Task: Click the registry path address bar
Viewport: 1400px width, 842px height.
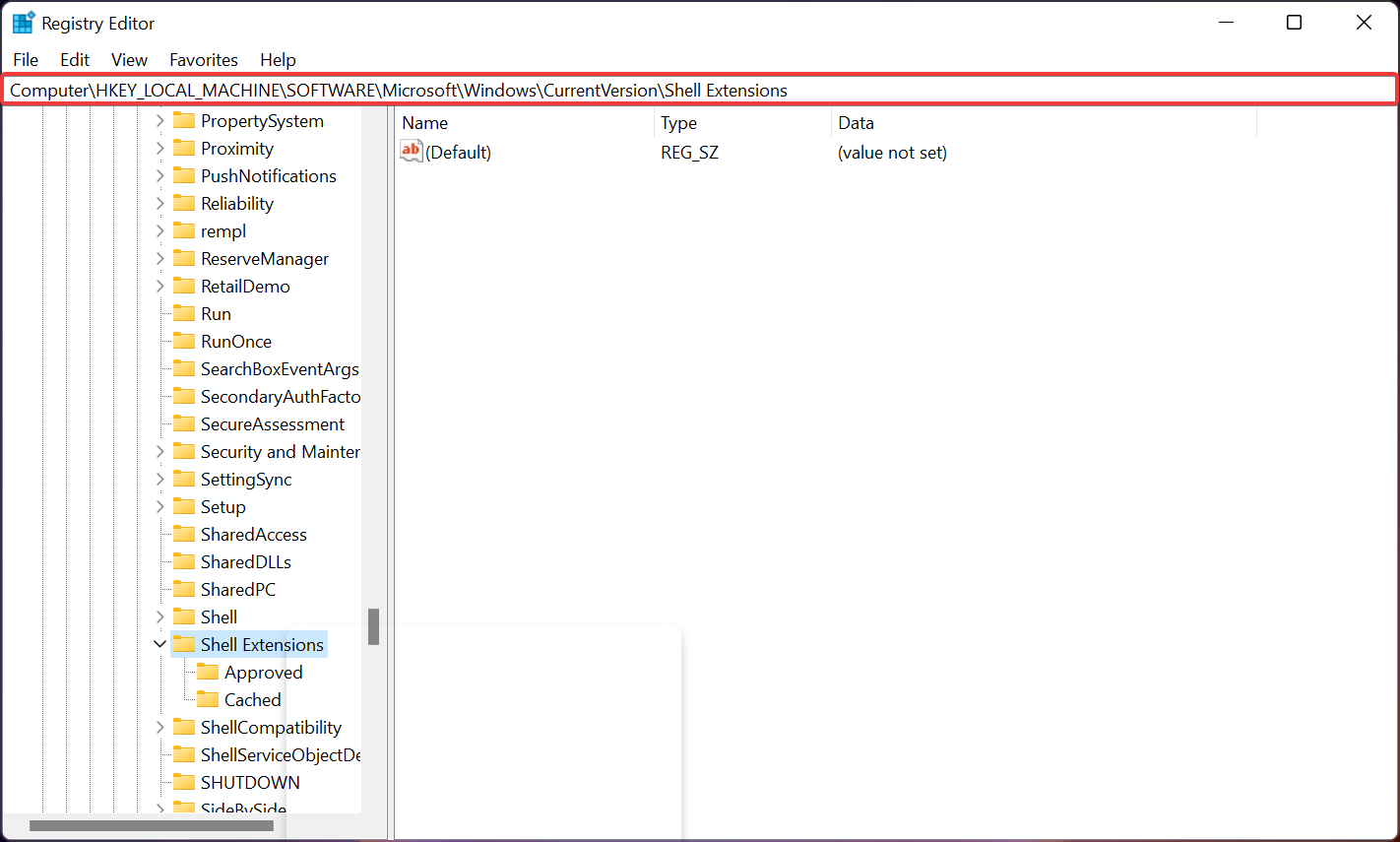Action: coord(699,90)
